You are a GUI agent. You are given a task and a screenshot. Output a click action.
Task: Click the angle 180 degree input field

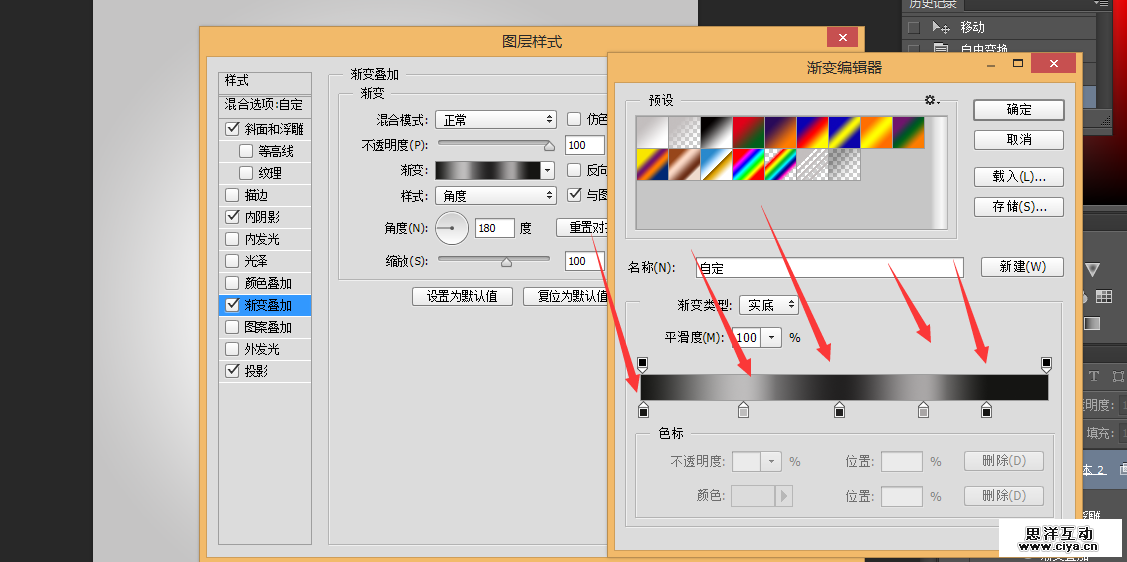click(x=494, y=228)
